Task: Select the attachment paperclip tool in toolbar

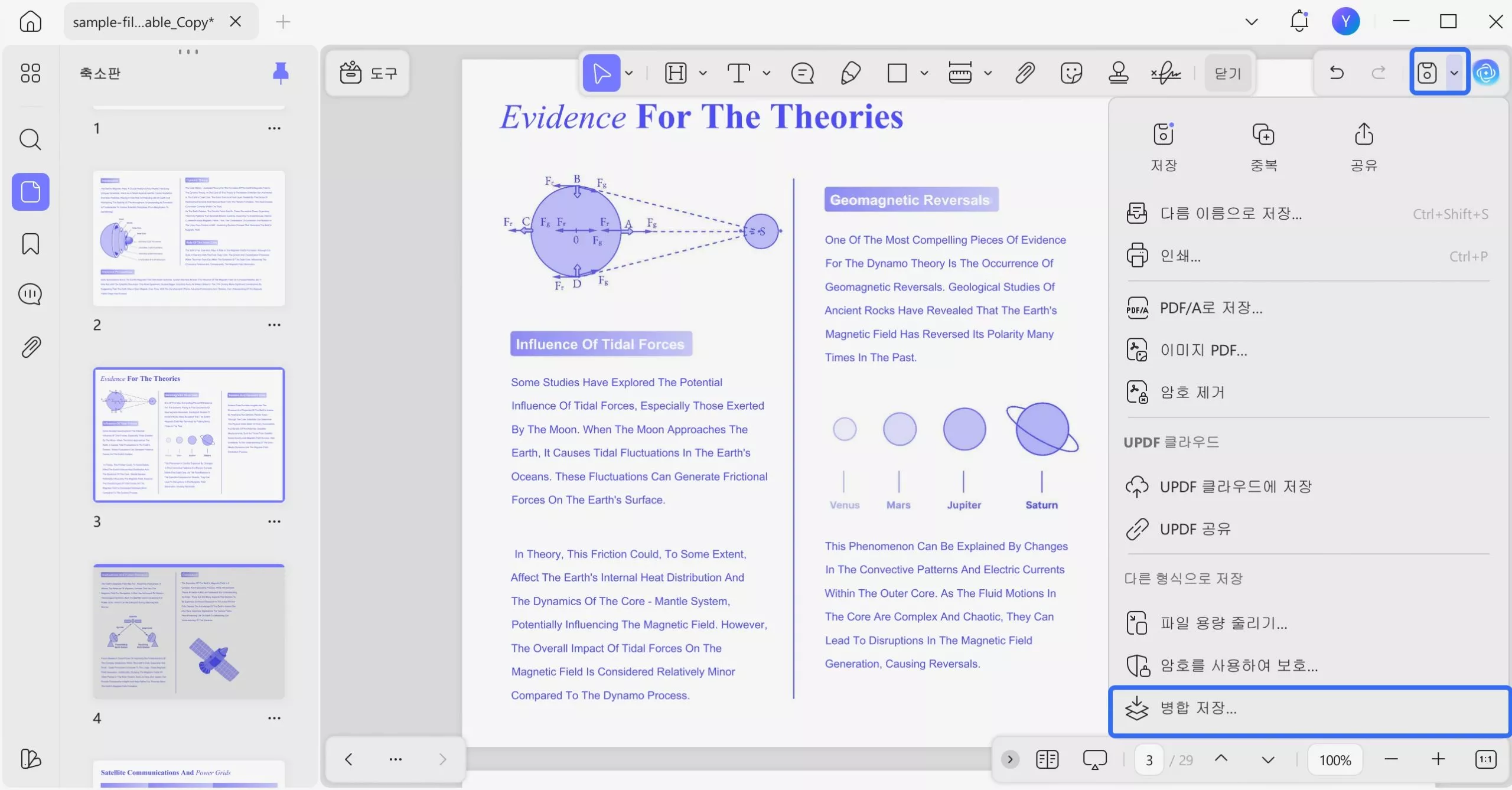Action: pyautogui.click(x=1025, y=73)
